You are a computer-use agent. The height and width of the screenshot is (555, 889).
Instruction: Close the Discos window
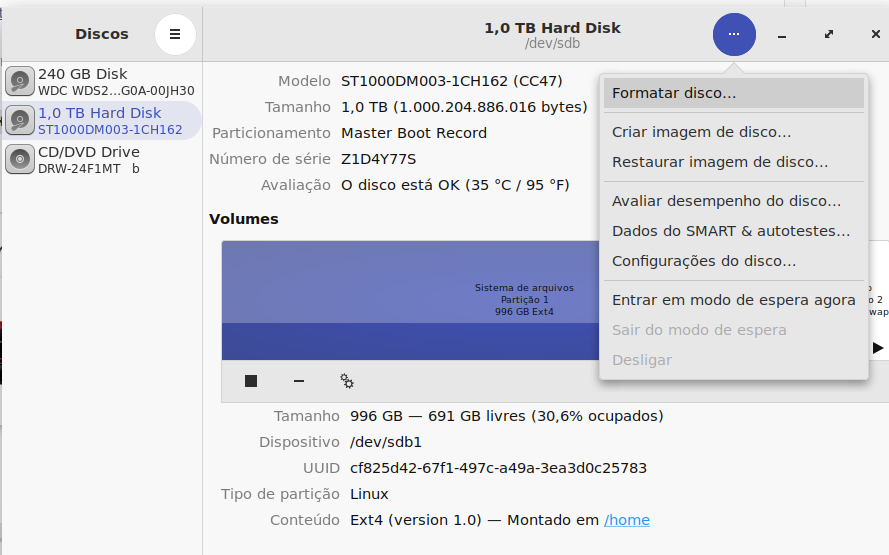[875, 35]
